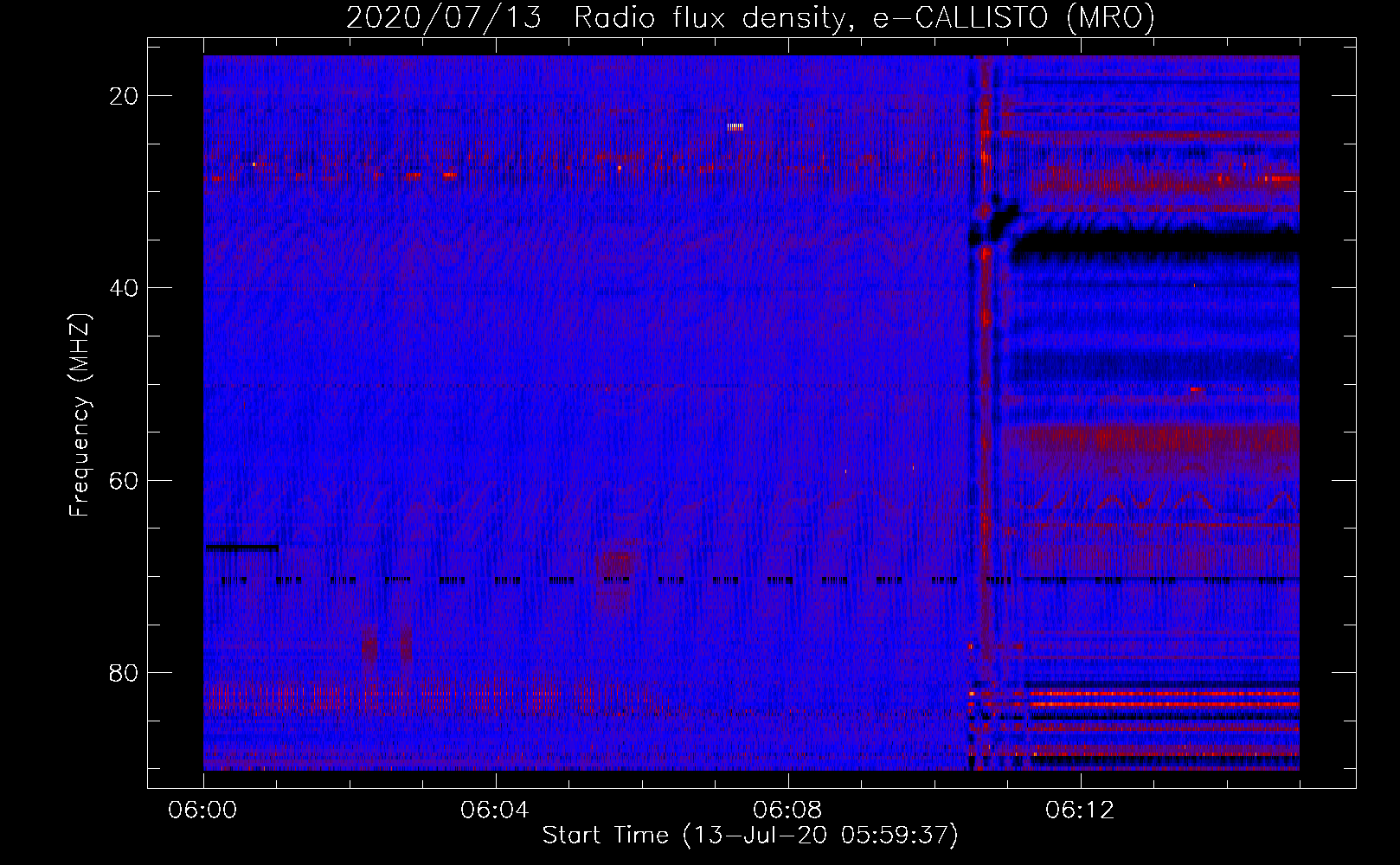Click the small white burst near 23 MHz
1400x865 pixels.
click(x=735, y=127)
